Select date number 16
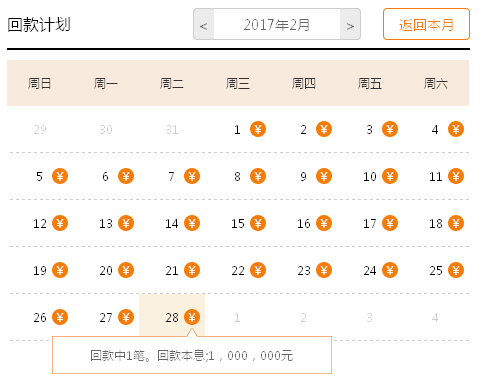The height and width of the screenshot is (385, 481). coord(304,224)
